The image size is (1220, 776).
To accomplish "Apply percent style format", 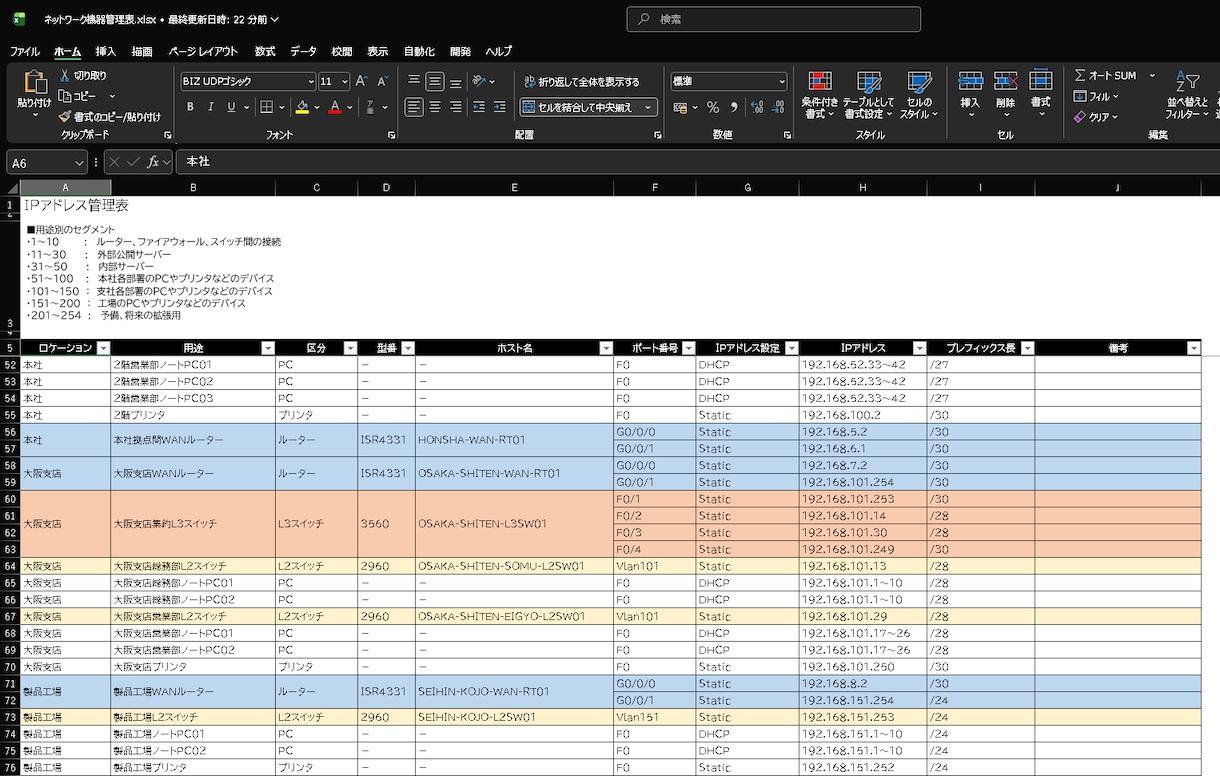I will [713, 107].
